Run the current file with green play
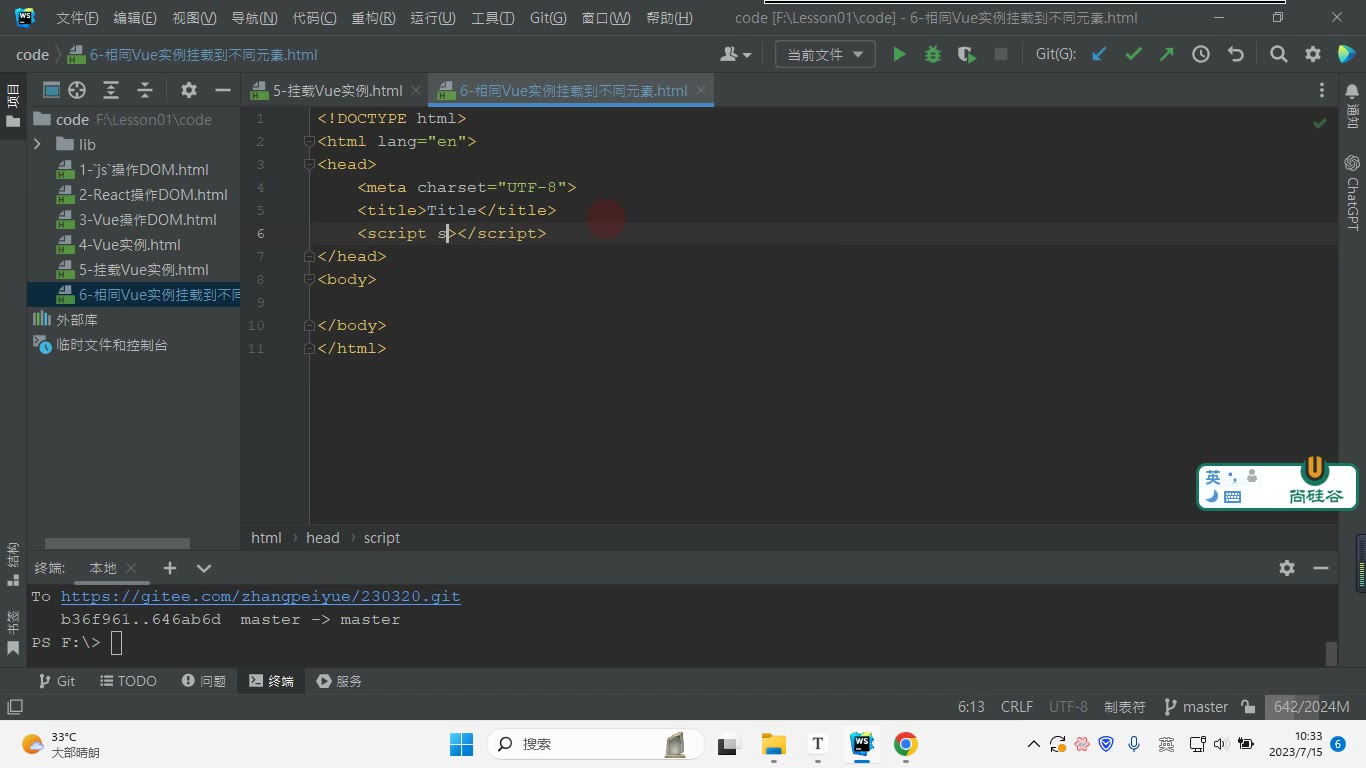The width and height of the screenshot is (1366, 768). coord(899,55)
